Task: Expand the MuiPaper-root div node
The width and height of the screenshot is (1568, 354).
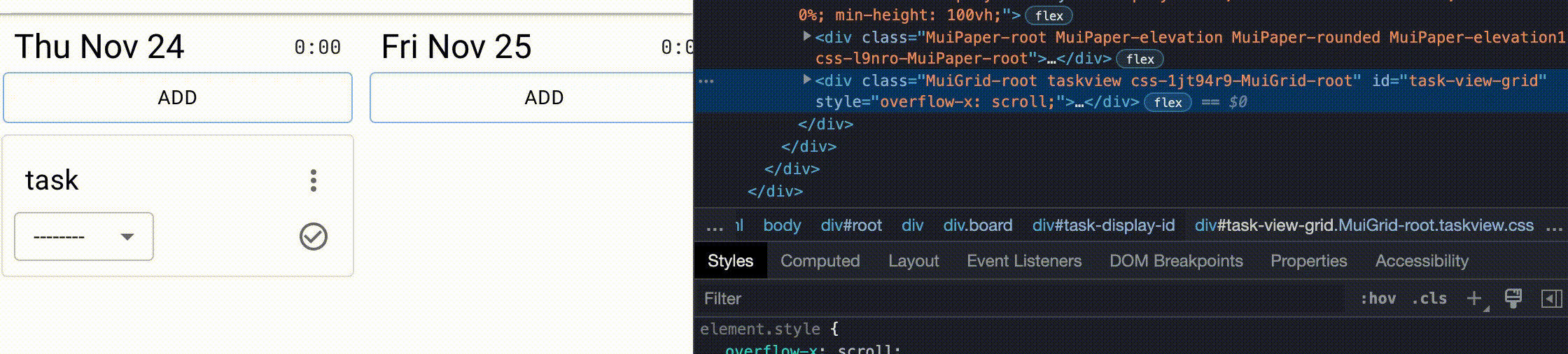Action: coord(806,36)
